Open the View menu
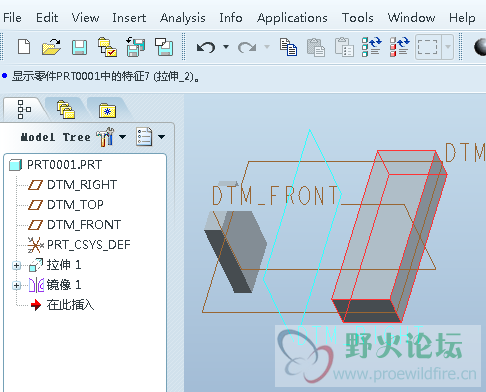This screenshot has height=392, width=486. [x=85, y=17]
